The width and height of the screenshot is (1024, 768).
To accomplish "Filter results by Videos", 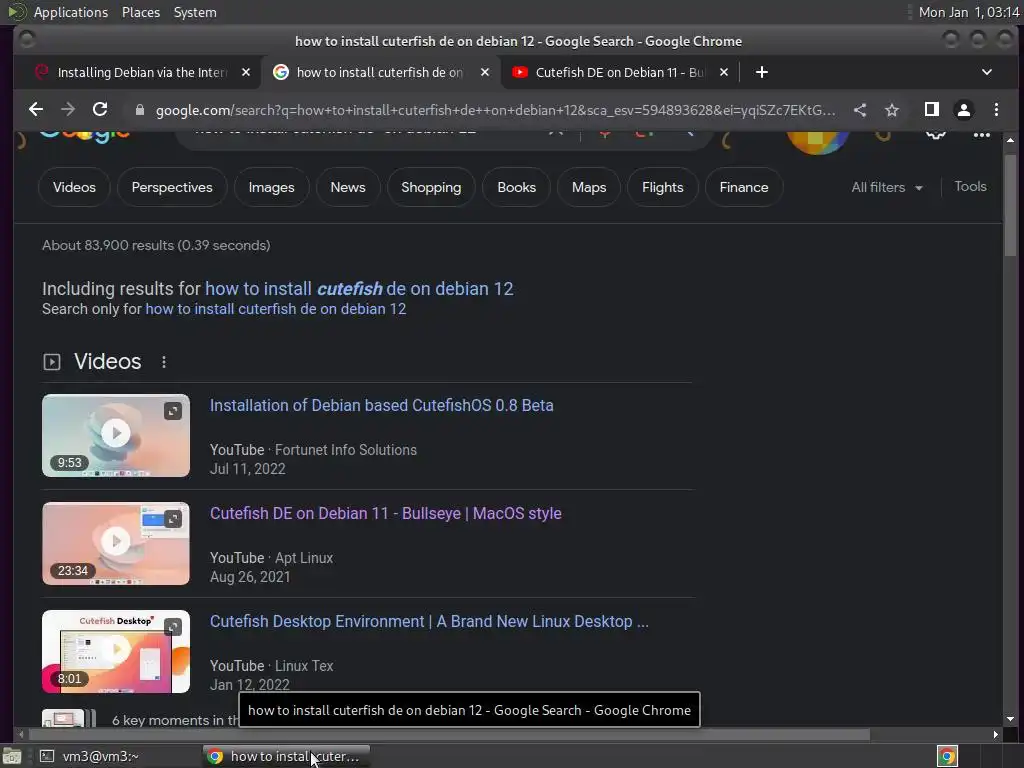I will pos(74,187).
